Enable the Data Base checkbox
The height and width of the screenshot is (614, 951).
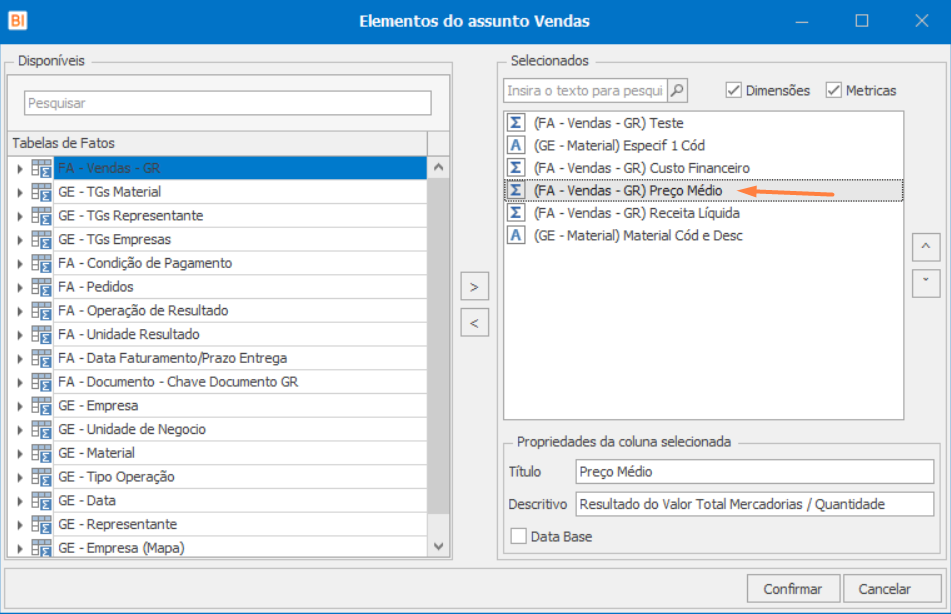tap(518, 536)
